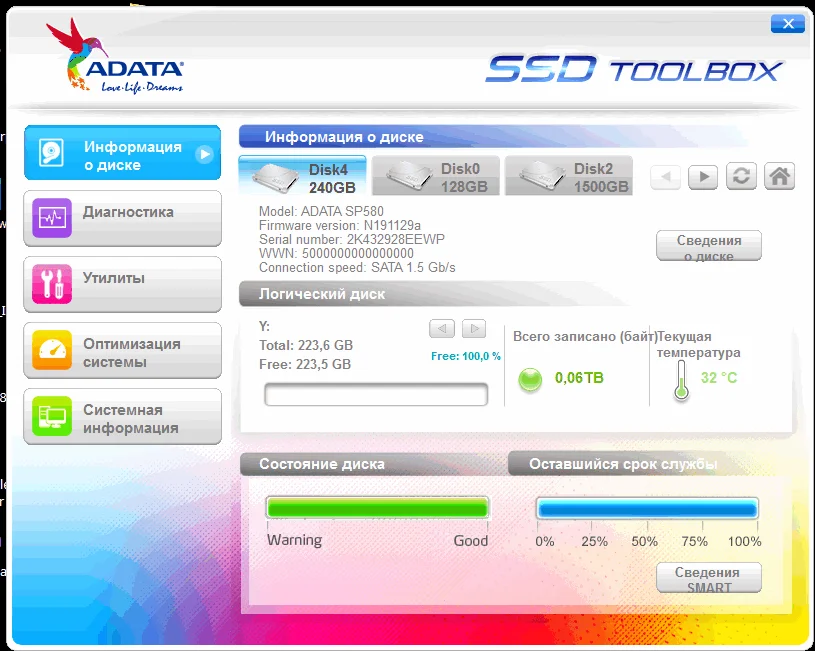Click the Total: 223,6 GB value
This screenshot has height=651, width=815.
click(x=306, y=345)
